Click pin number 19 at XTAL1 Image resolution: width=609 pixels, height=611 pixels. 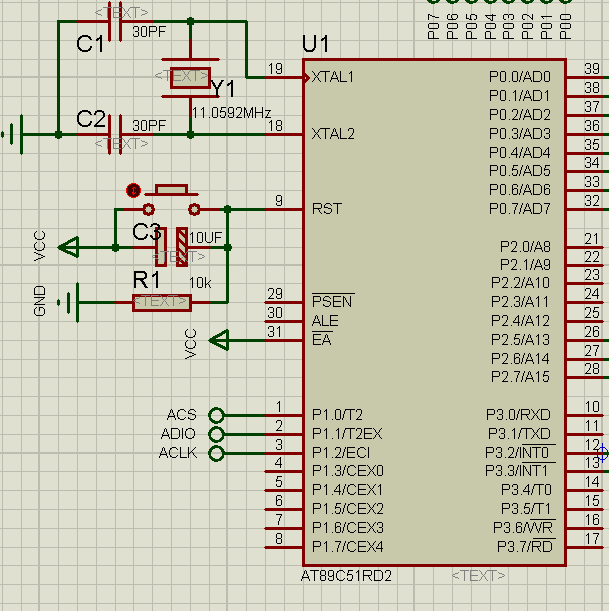coord(275,69)
